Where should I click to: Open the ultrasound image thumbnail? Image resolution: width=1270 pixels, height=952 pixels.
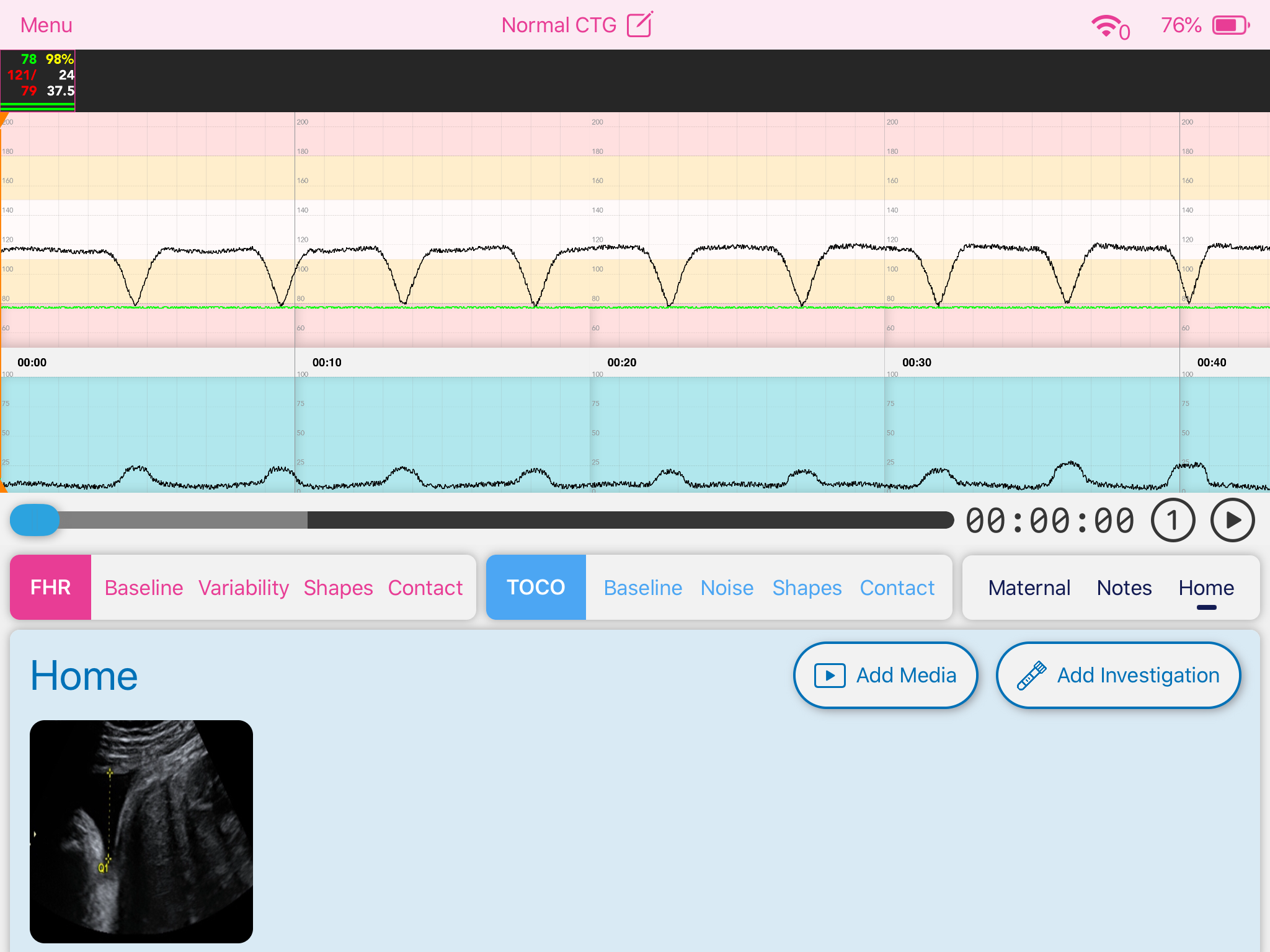click(x=141, y=831)
